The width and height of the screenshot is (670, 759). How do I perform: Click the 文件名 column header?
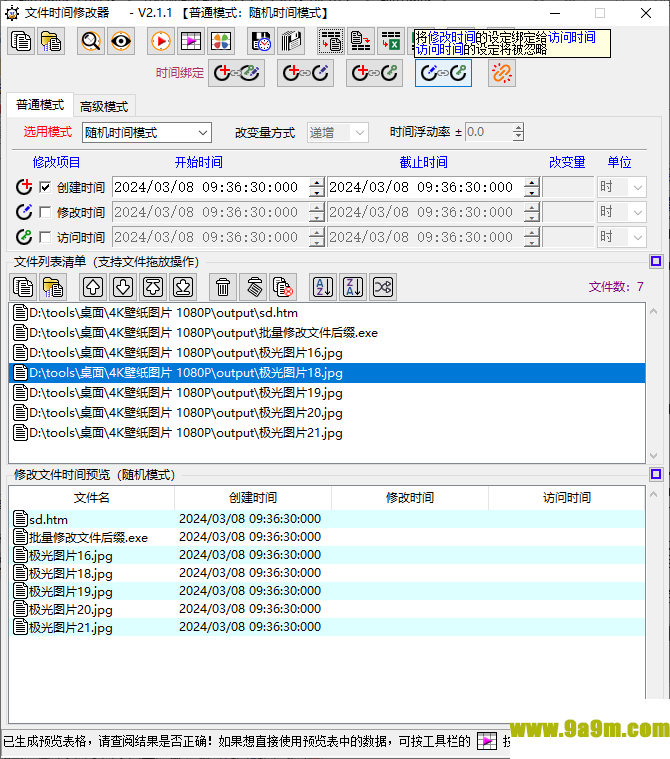tap(91, 498)
